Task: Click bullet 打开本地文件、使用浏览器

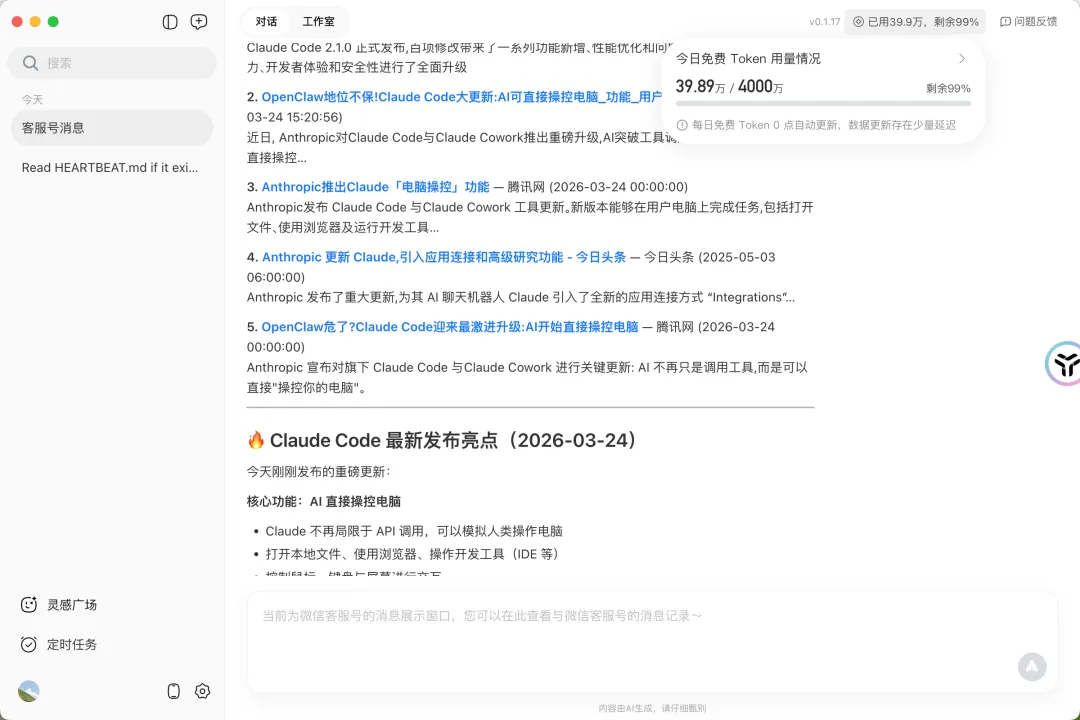Action: [414, 555]
